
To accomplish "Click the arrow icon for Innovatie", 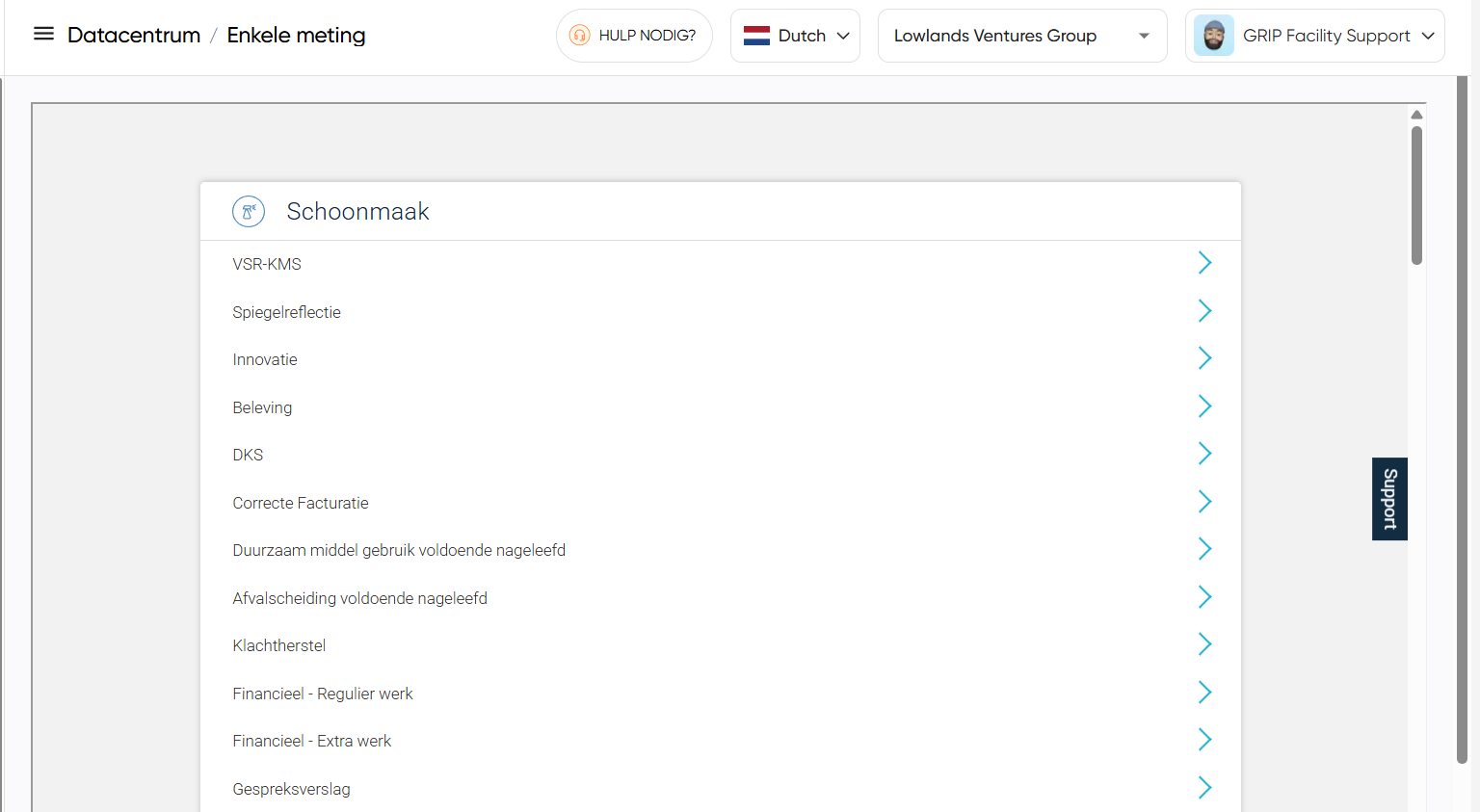I will 1203,358.
